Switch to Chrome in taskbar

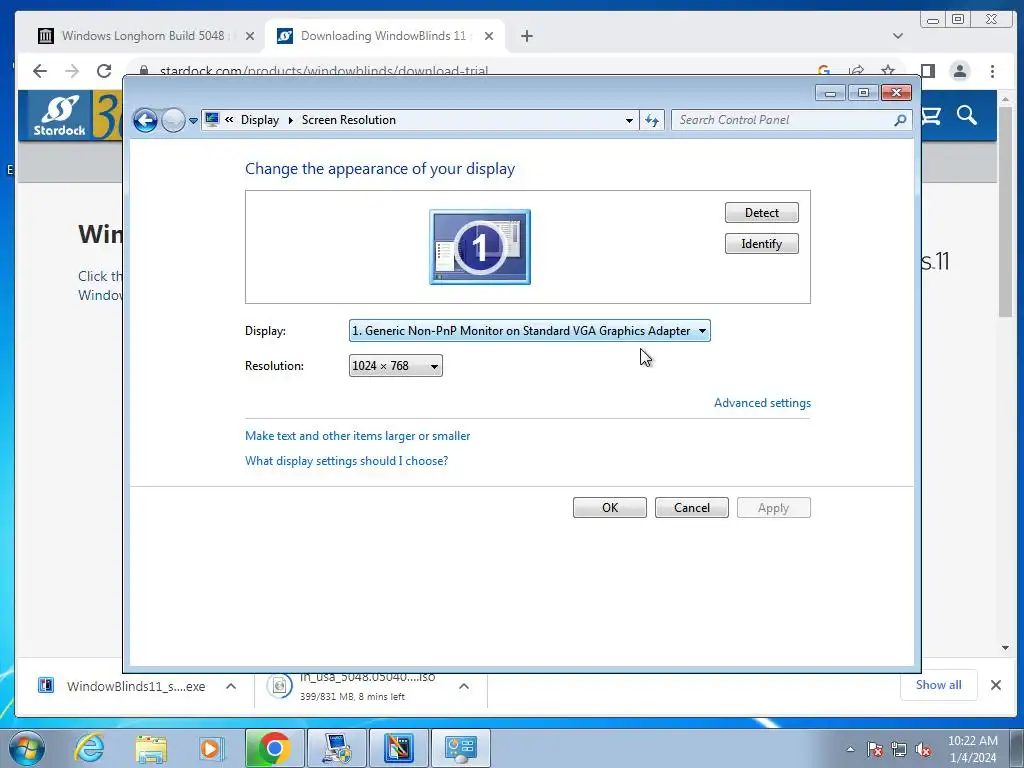pos(275,748)
